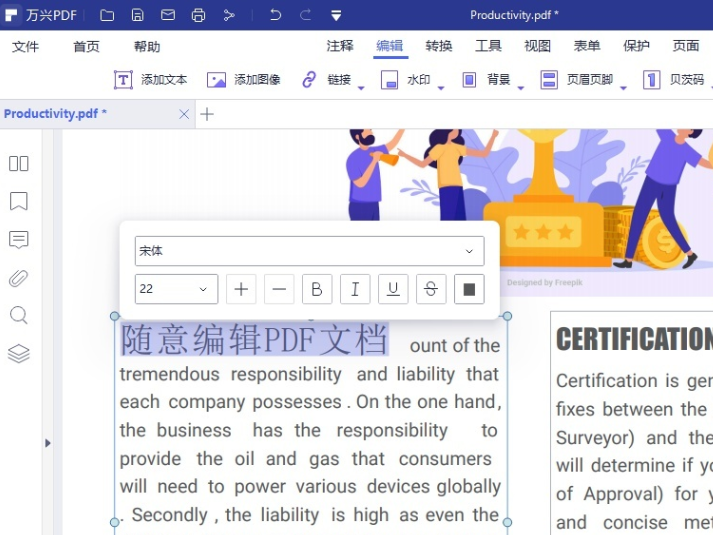
Task: Switch to the 保护 tab
Action: point(636,46)
